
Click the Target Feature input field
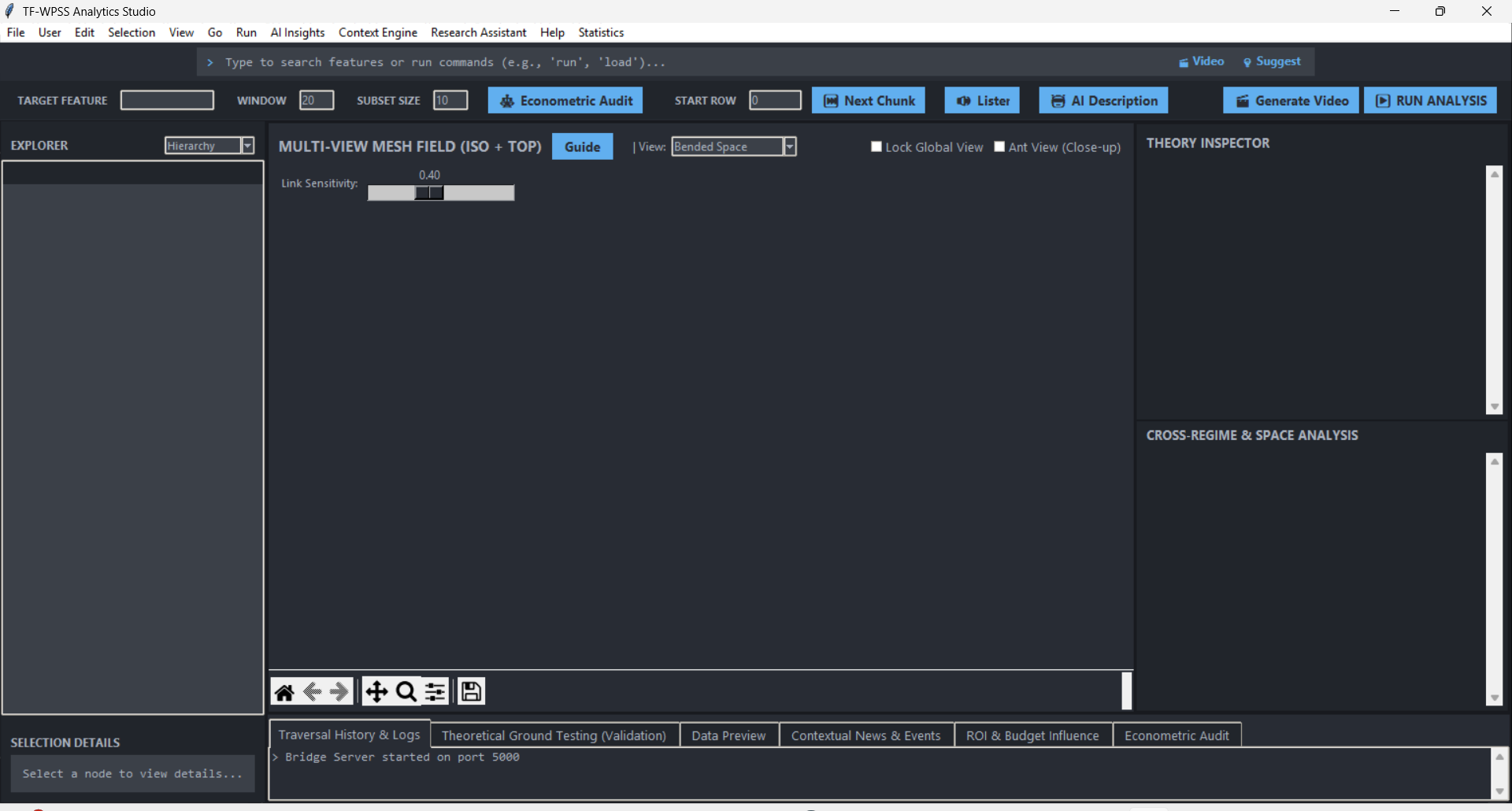coord(167,100)
